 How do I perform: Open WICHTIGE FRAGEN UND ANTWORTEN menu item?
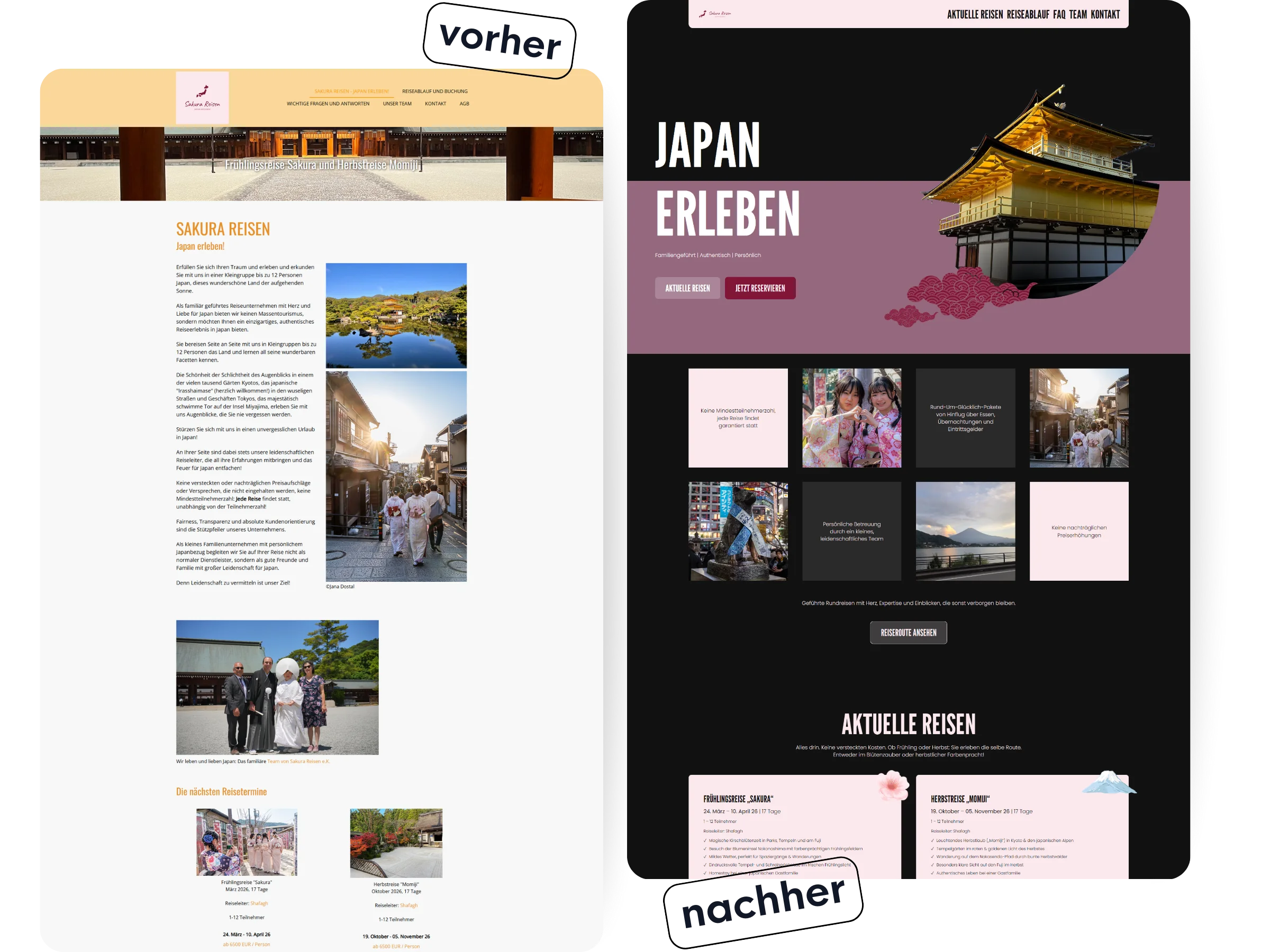(x=328, y=104)
